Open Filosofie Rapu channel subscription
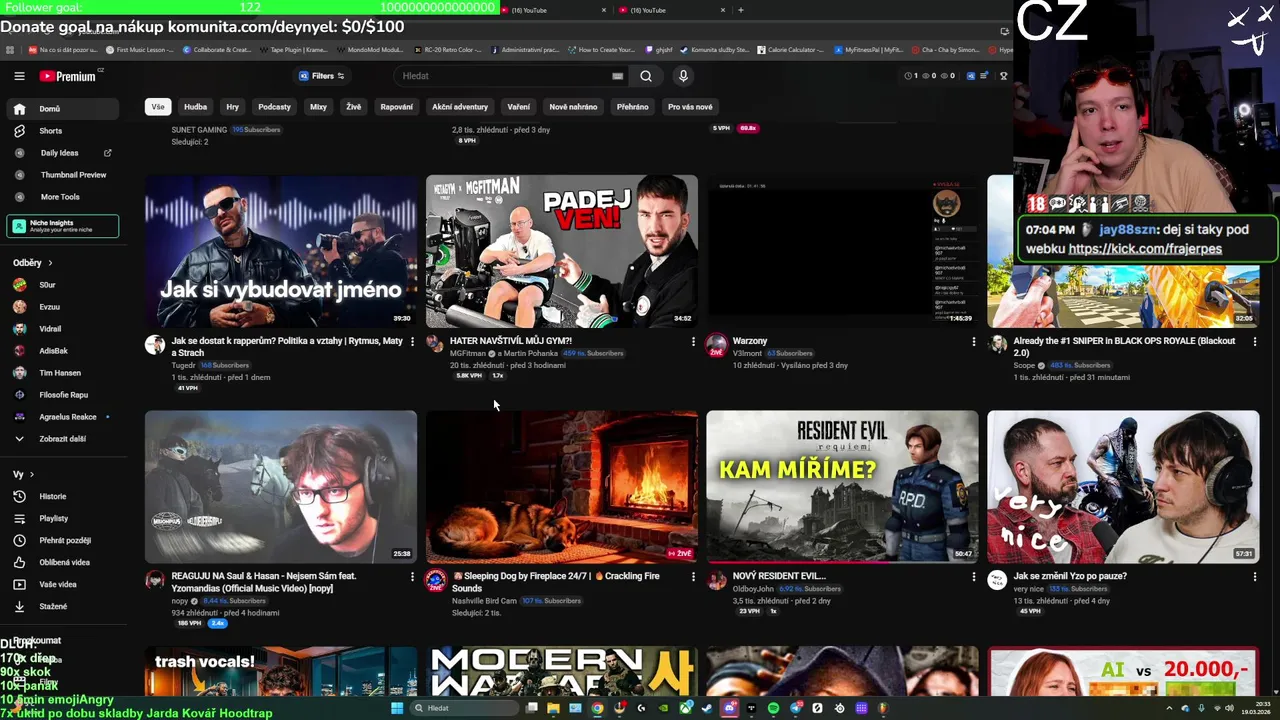Viewport: 1280px width, 720px height. [x=62, y=395]
